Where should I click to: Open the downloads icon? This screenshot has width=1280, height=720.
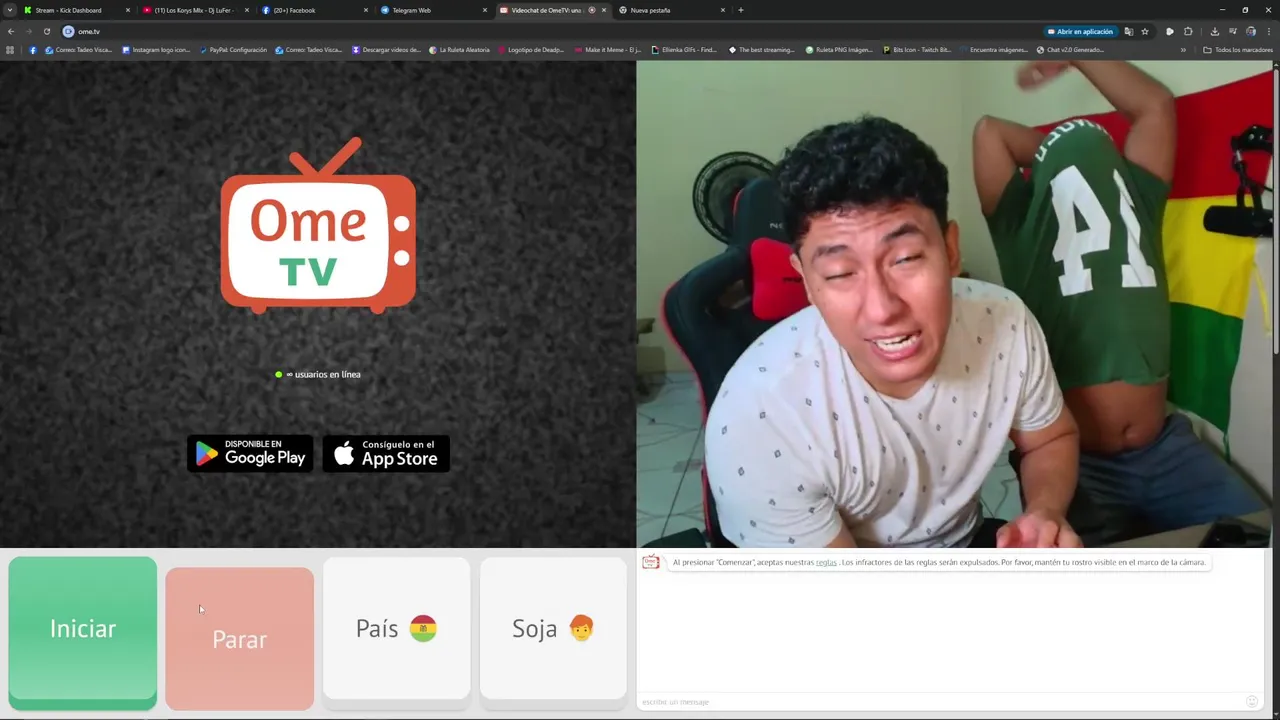coord(1214,31)
